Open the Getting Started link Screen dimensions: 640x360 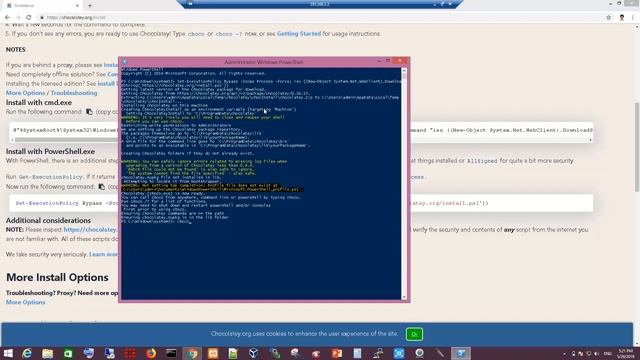point(299,34)
